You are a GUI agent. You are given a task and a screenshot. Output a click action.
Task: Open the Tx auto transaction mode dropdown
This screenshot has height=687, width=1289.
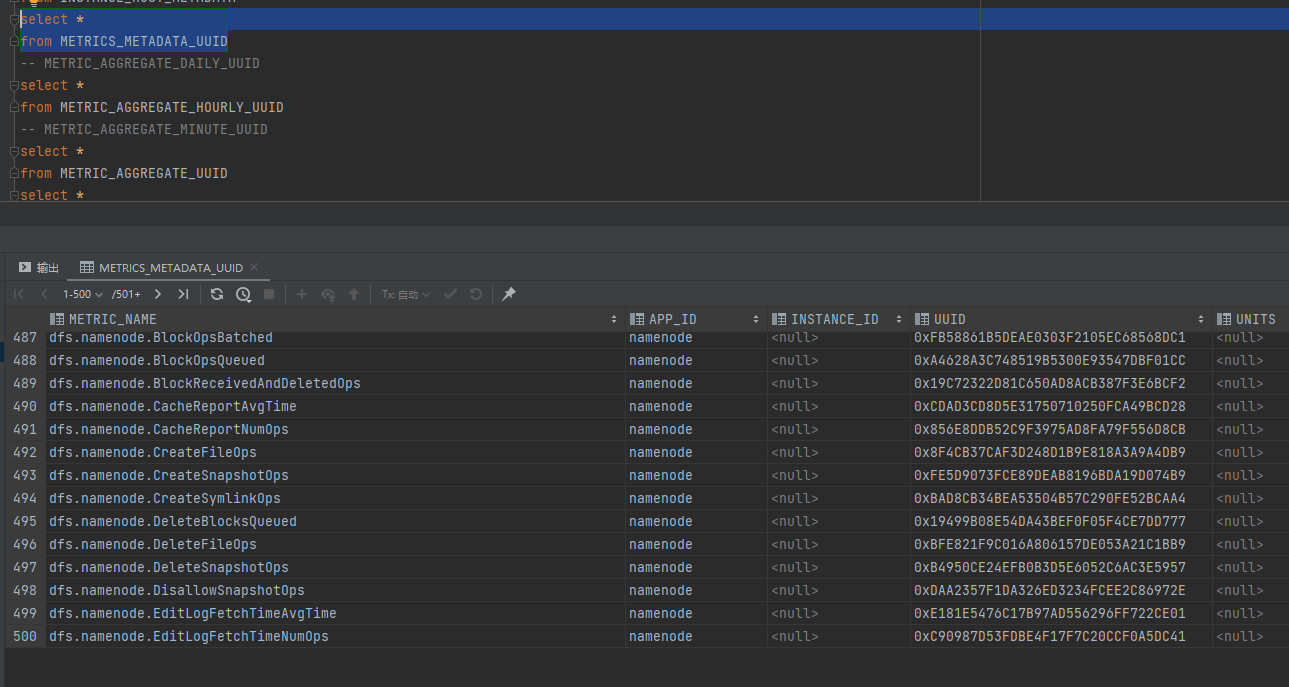406,294
